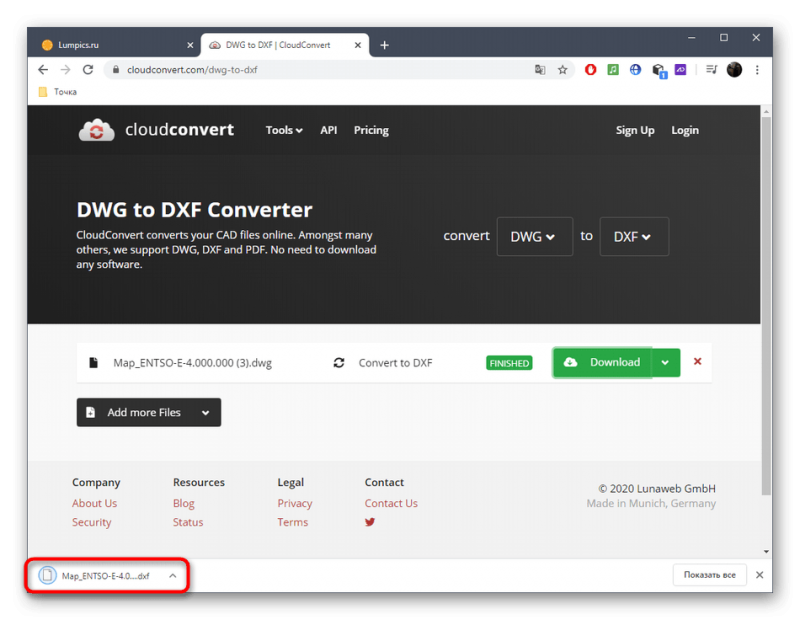Open the purple extension icon
800x620 pixels.
coord(681,69)
